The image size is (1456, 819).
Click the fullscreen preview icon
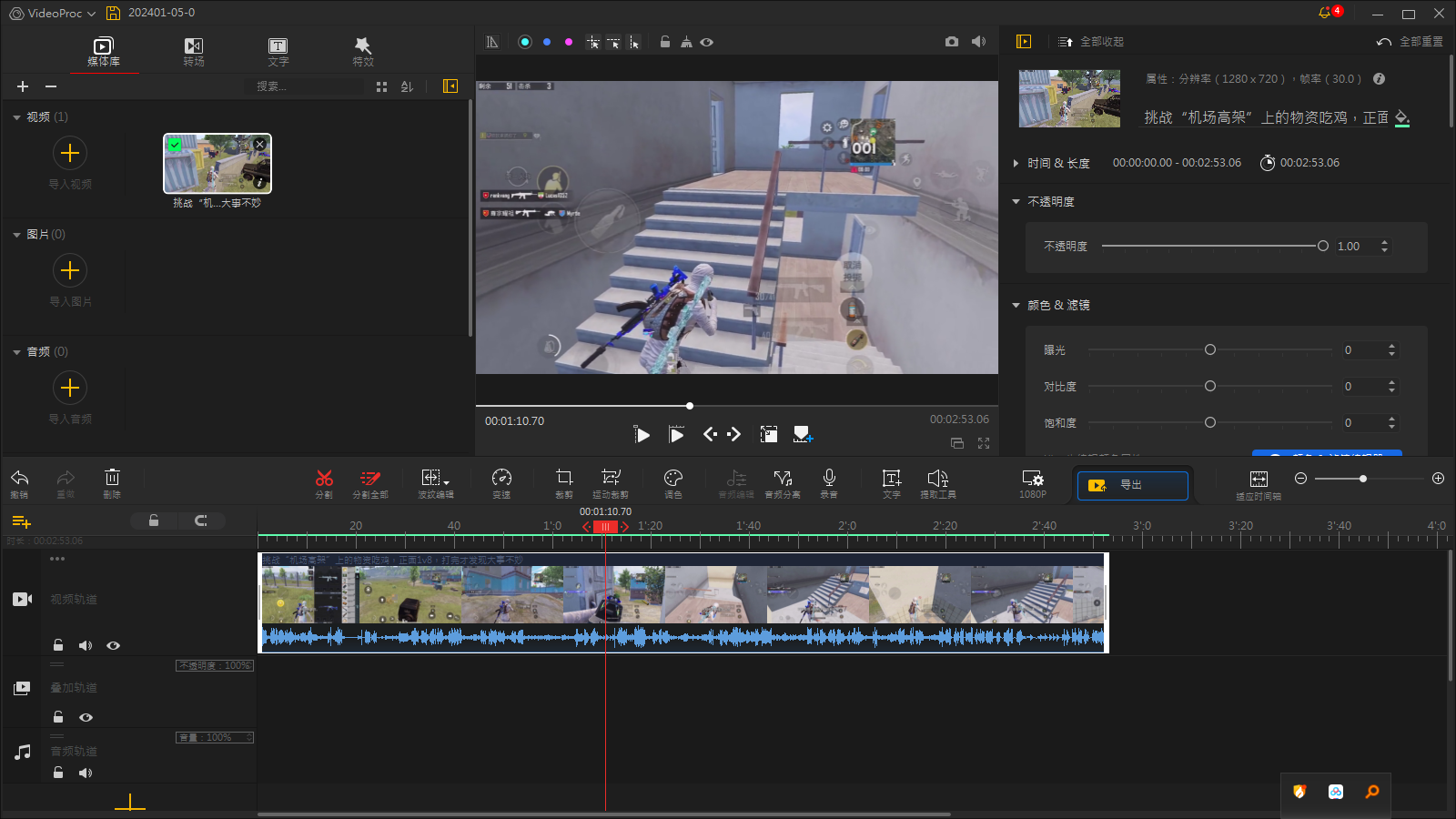click(984, 443)
